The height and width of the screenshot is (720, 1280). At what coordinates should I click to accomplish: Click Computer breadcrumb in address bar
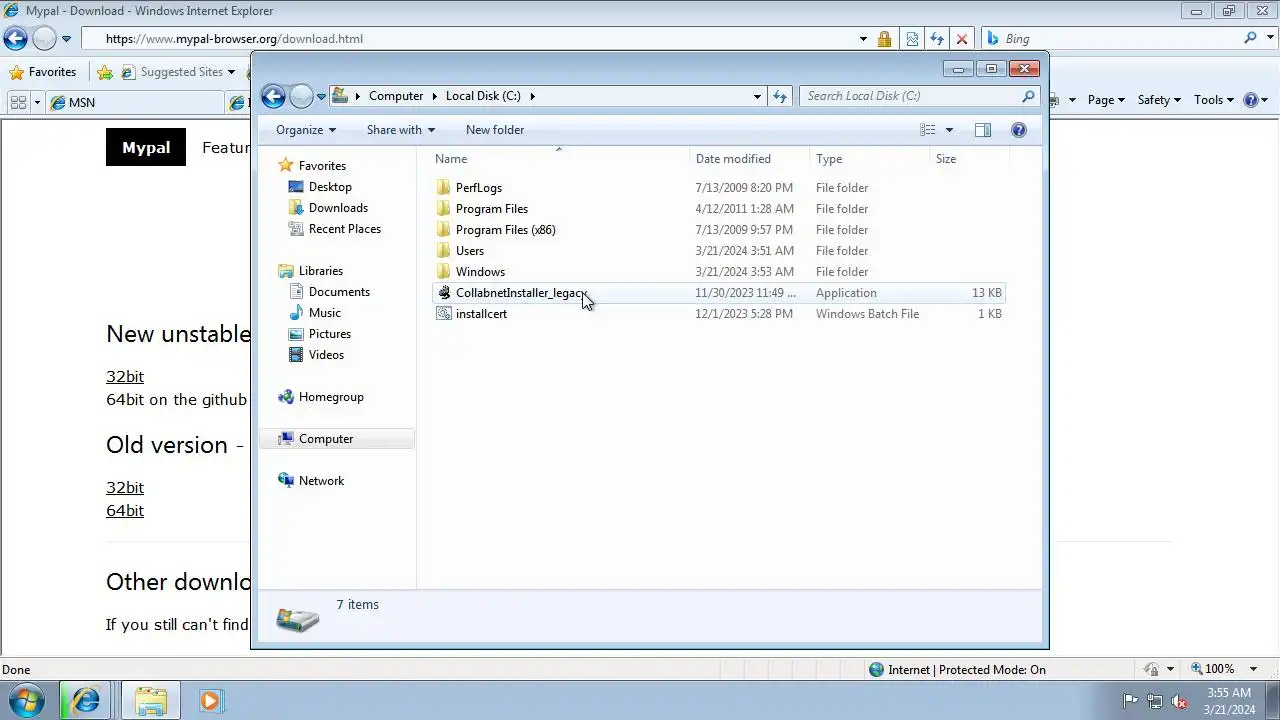pos(396,96)
